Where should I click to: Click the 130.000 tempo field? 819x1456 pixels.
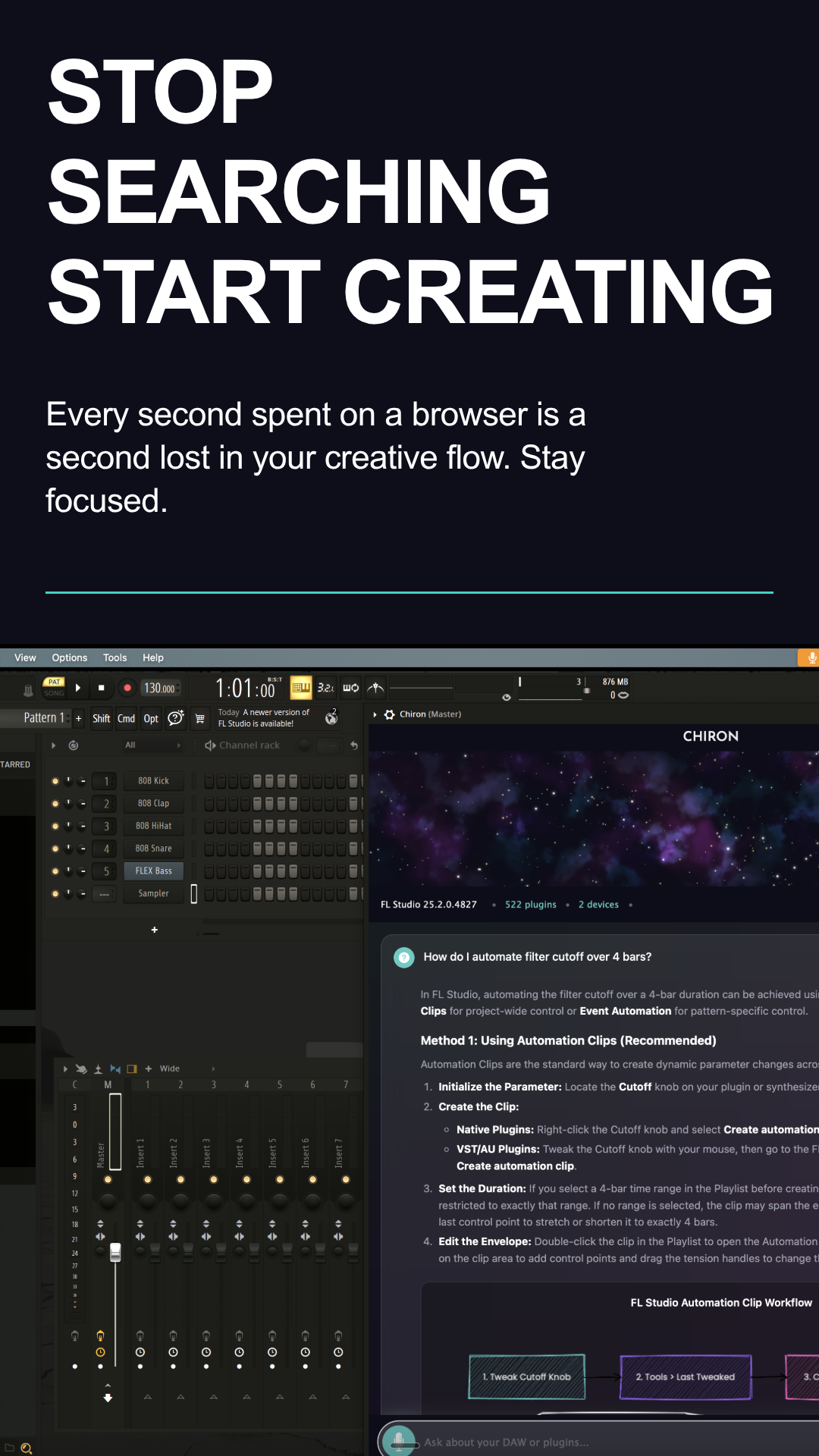pos(159,688)
